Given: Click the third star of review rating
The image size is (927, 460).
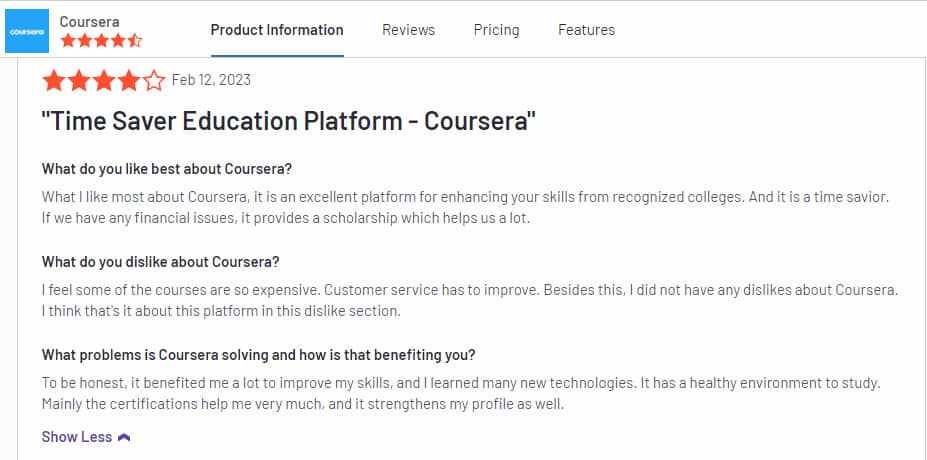Looking at the screenshot, I should coord(103,80).
